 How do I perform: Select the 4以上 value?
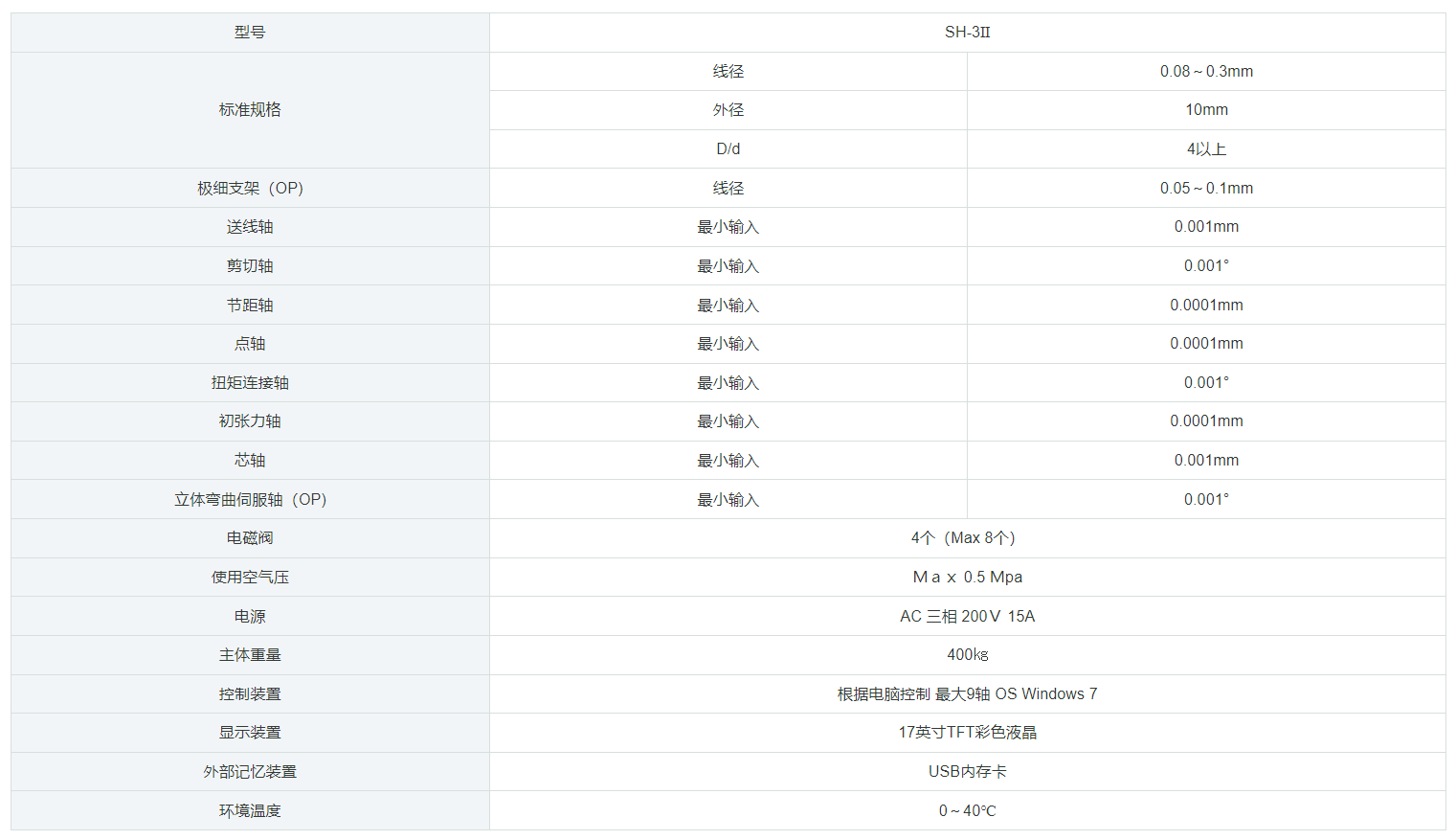(1206, 149)
